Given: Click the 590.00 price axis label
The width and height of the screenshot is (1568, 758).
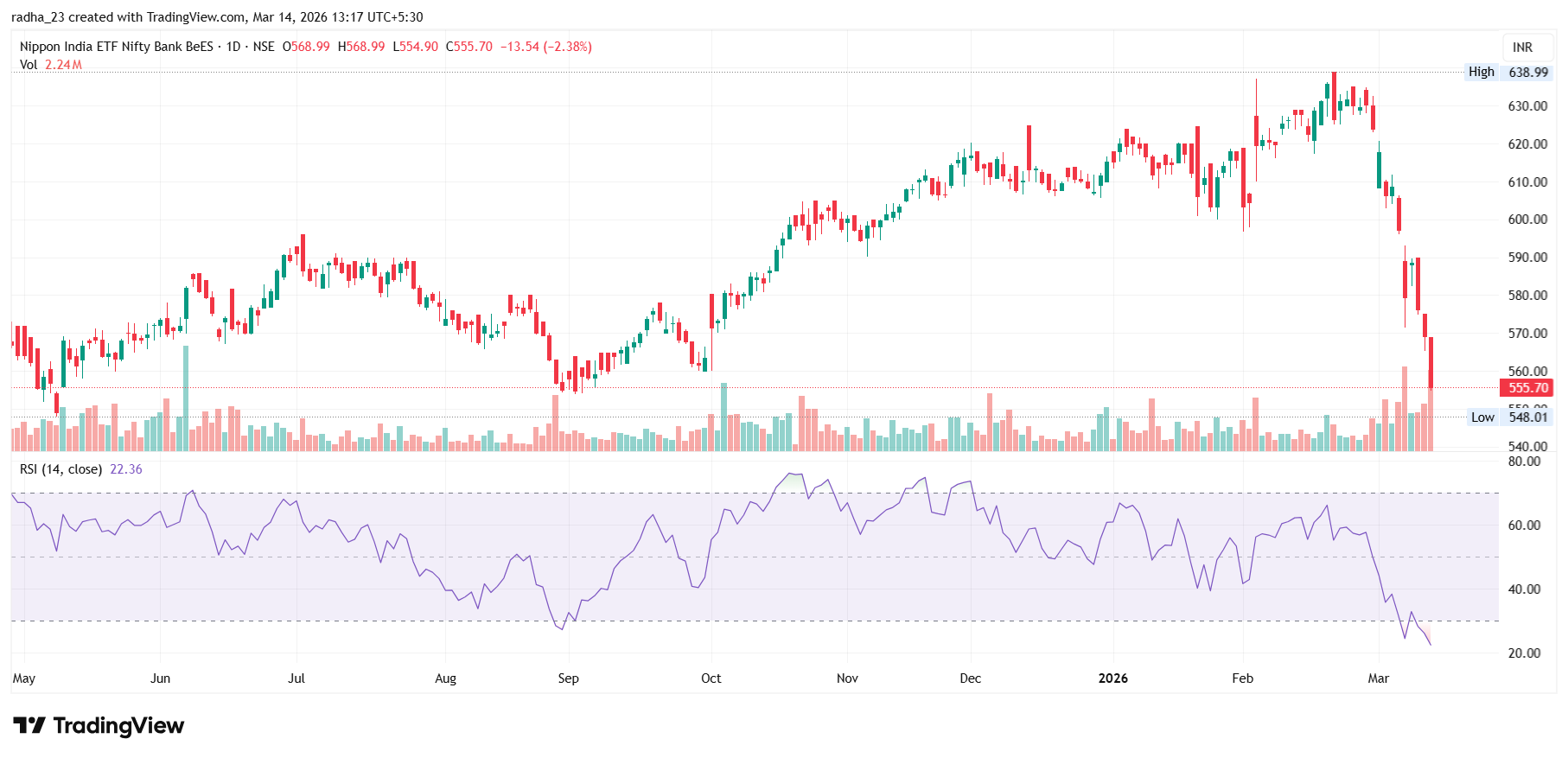Looking at the screenshot, I should point(1528,258).
